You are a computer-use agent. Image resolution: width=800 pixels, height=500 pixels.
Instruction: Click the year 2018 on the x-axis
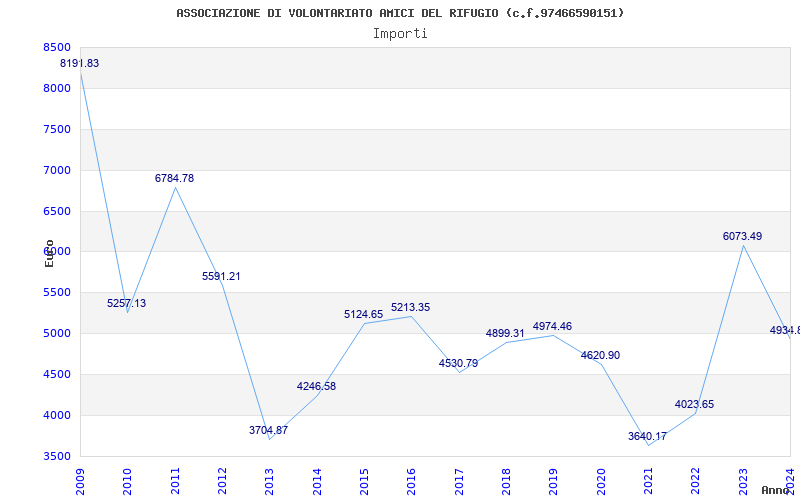(506, 481)
